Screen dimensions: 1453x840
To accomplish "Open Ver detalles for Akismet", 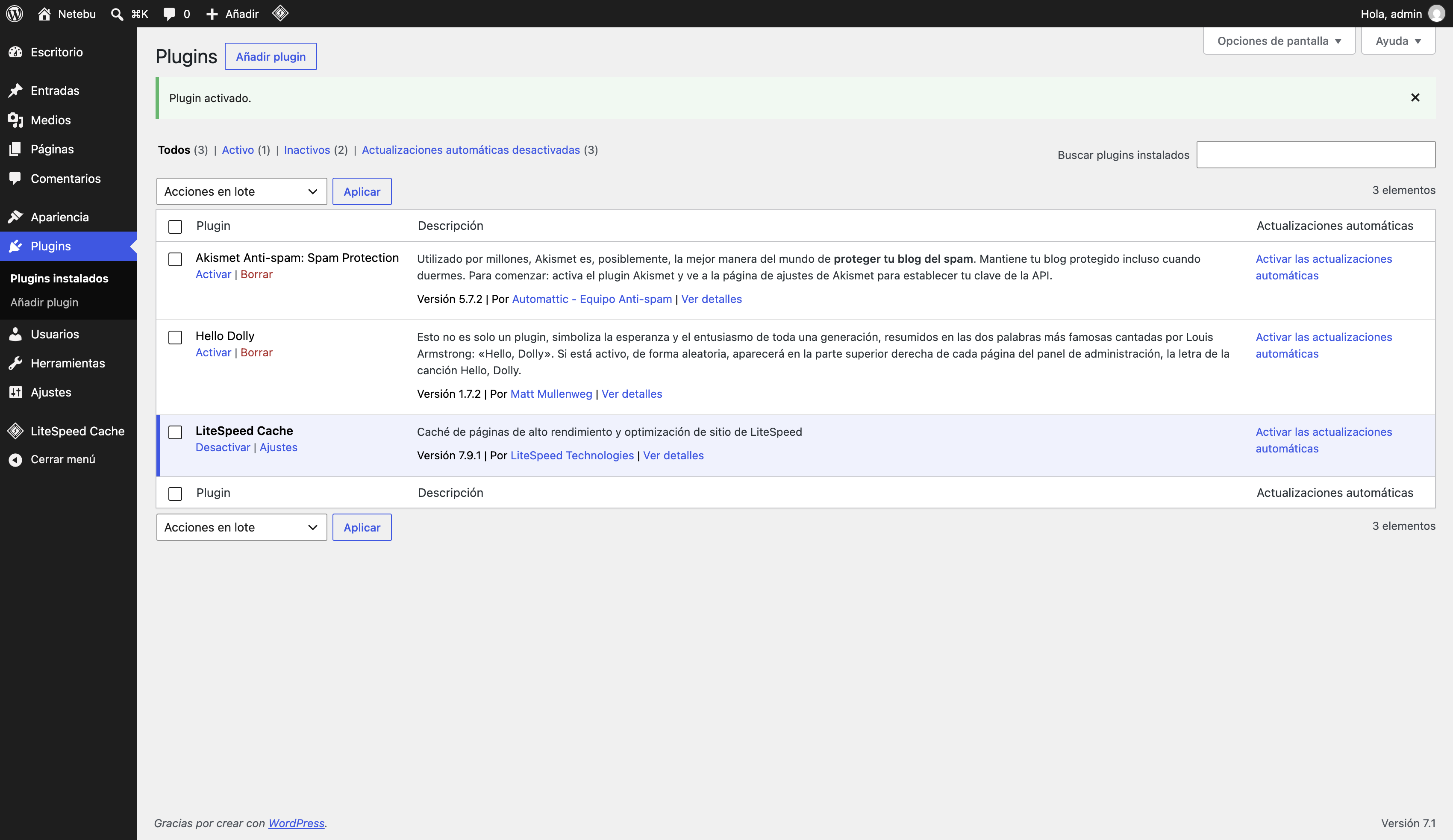I will 712,299.
